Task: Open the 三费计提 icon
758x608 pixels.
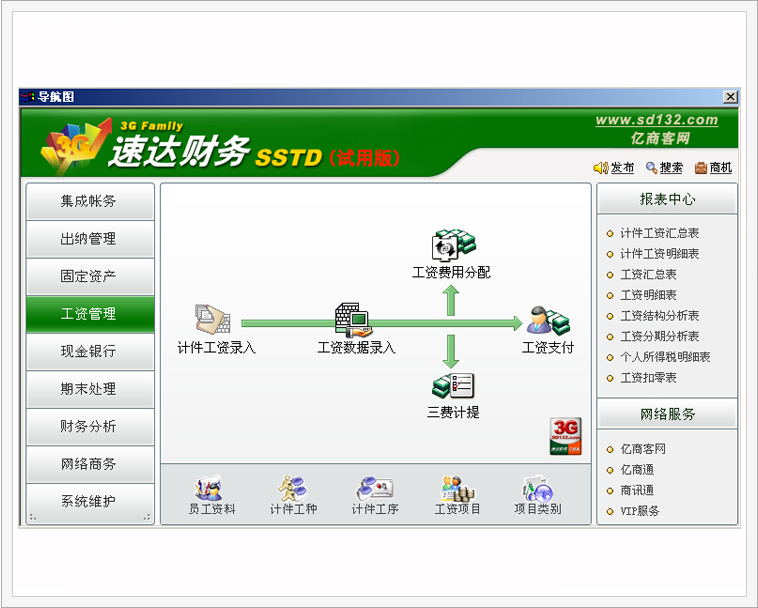Action: [453, 386]
